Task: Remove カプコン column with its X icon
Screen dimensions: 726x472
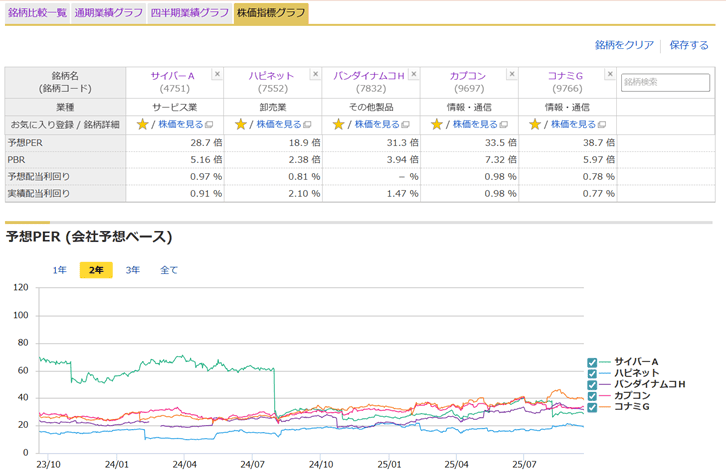Action: 511,75
